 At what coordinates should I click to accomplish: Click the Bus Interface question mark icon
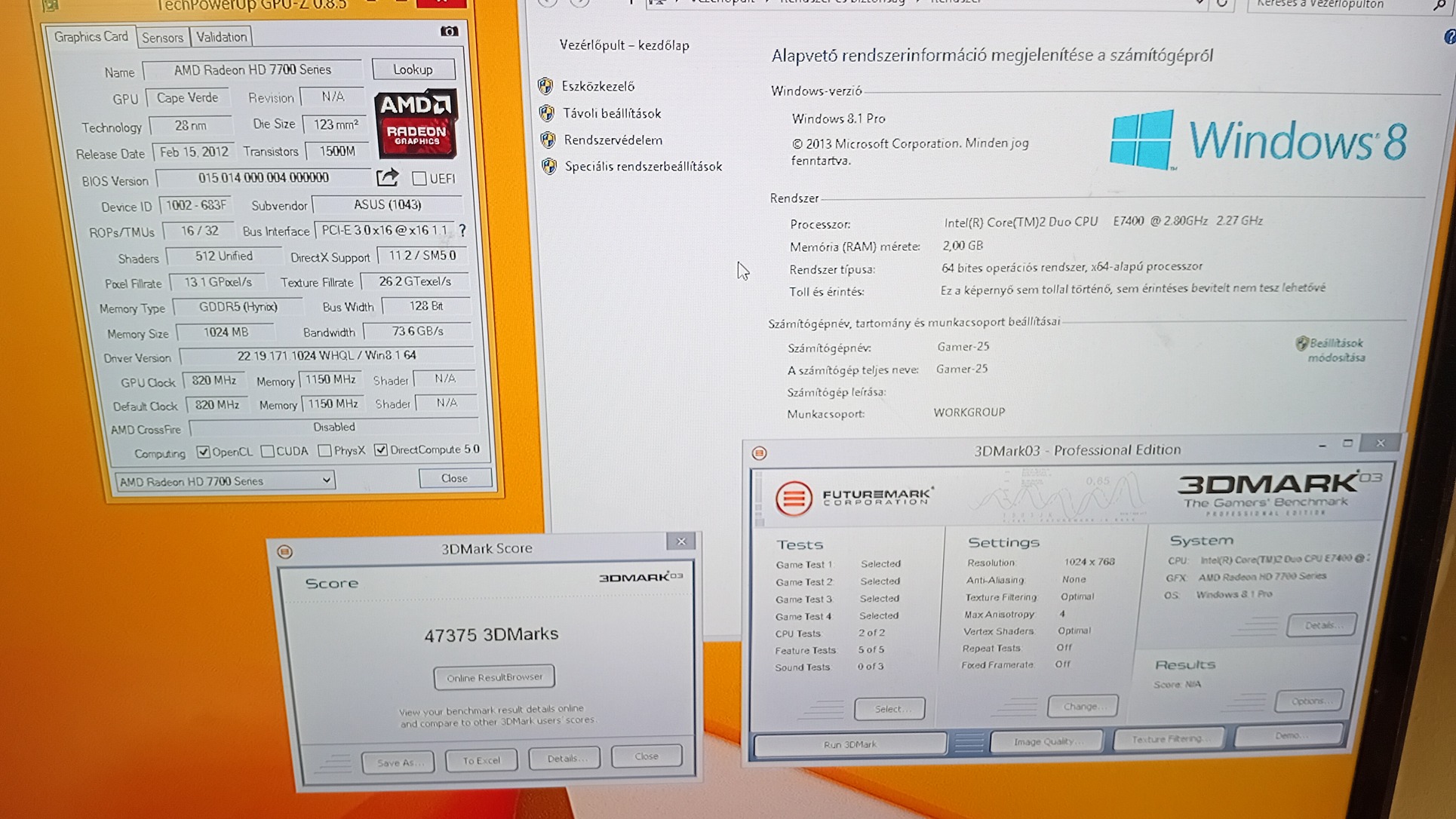(x=462, y=230)
